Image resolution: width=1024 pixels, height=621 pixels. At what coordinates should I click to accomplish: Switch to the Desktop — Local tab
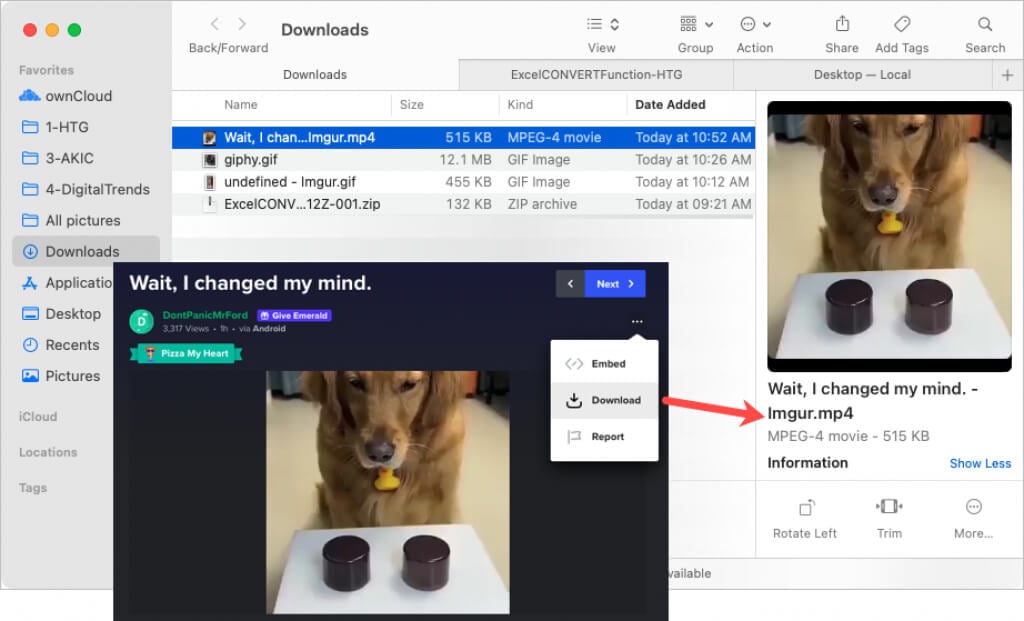coord(862,75)
